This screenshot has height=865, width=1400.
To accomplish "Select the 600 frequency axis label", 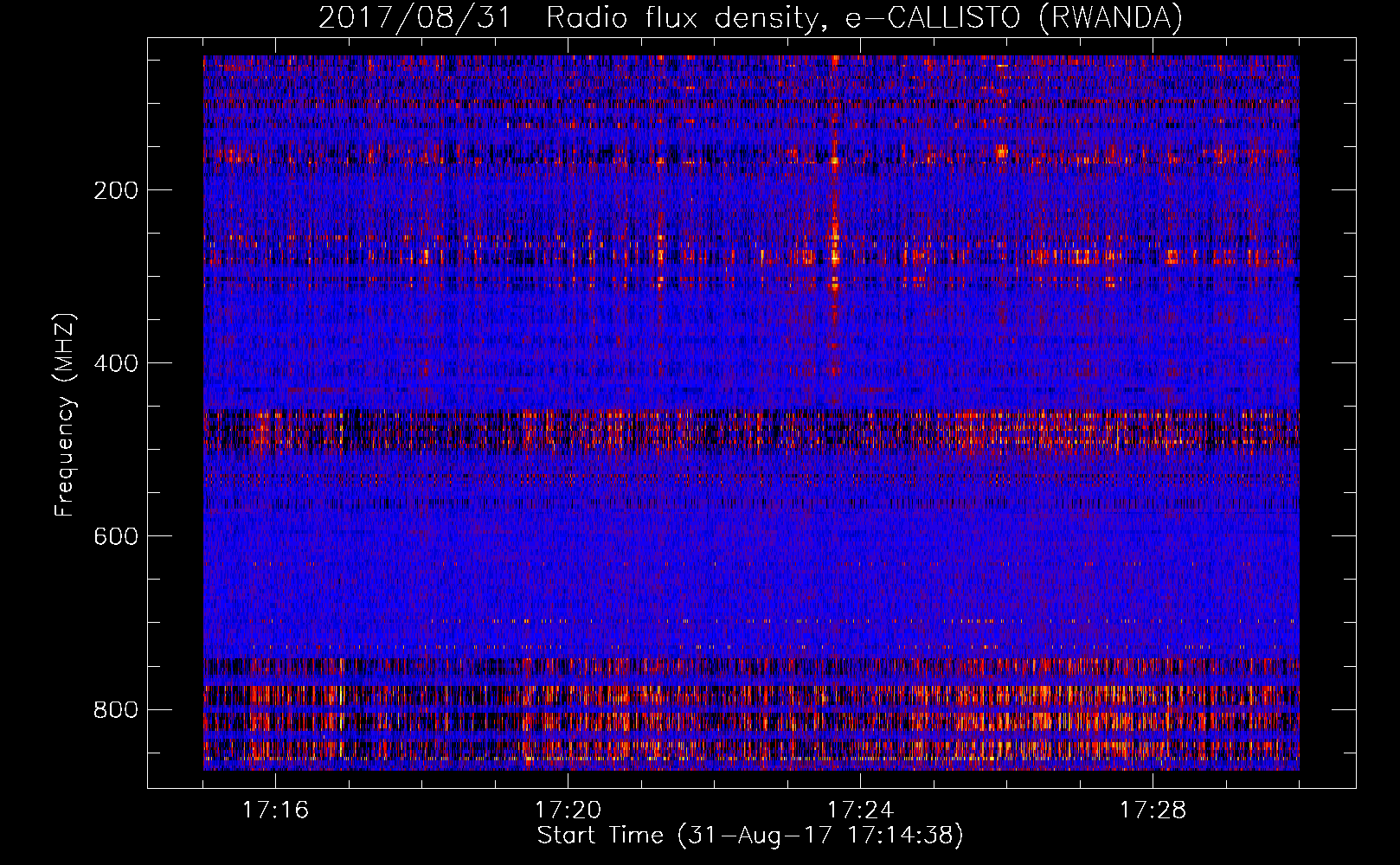I will pos(116,536).
